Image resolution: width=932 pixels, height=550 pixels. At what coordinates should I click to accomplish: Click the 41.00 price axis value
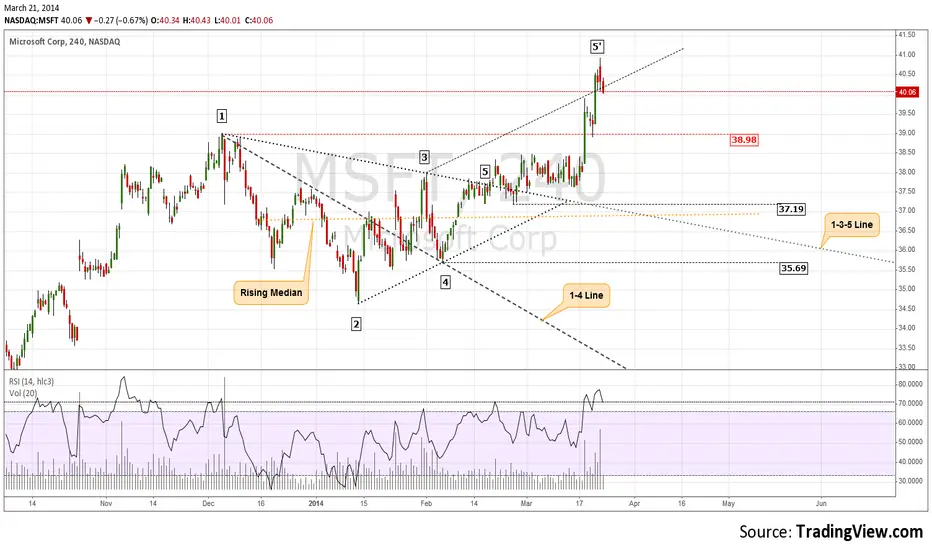(x=906, y=55)
